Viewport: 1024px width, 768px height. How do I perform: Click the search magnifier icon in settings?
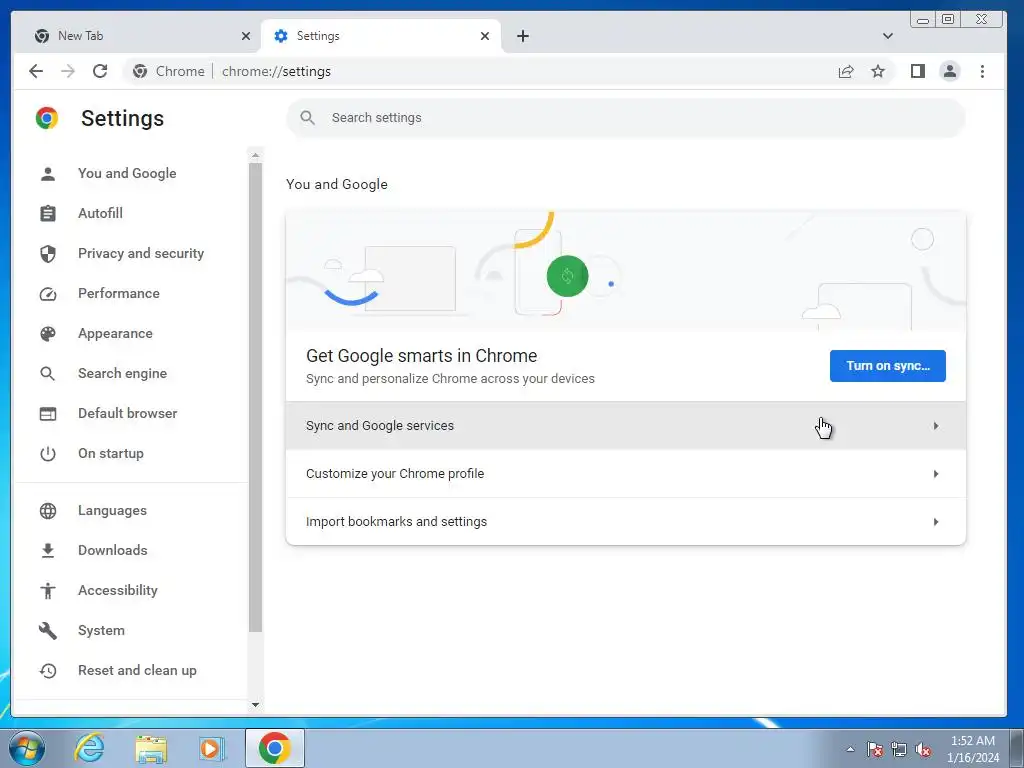pyautogui.click(x=307, y=118)
